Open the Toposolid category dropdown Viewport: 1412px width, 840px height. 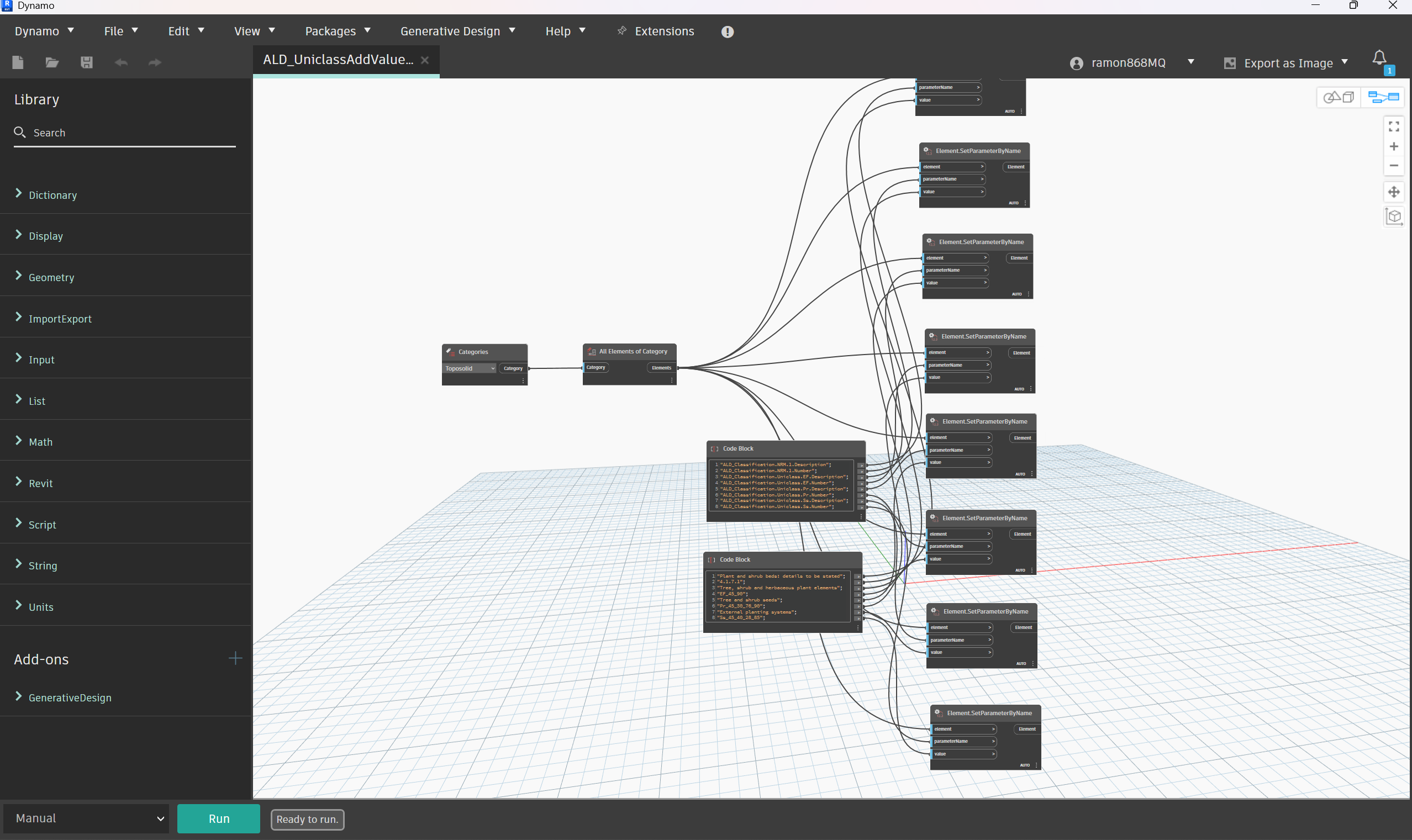point(470,368)
